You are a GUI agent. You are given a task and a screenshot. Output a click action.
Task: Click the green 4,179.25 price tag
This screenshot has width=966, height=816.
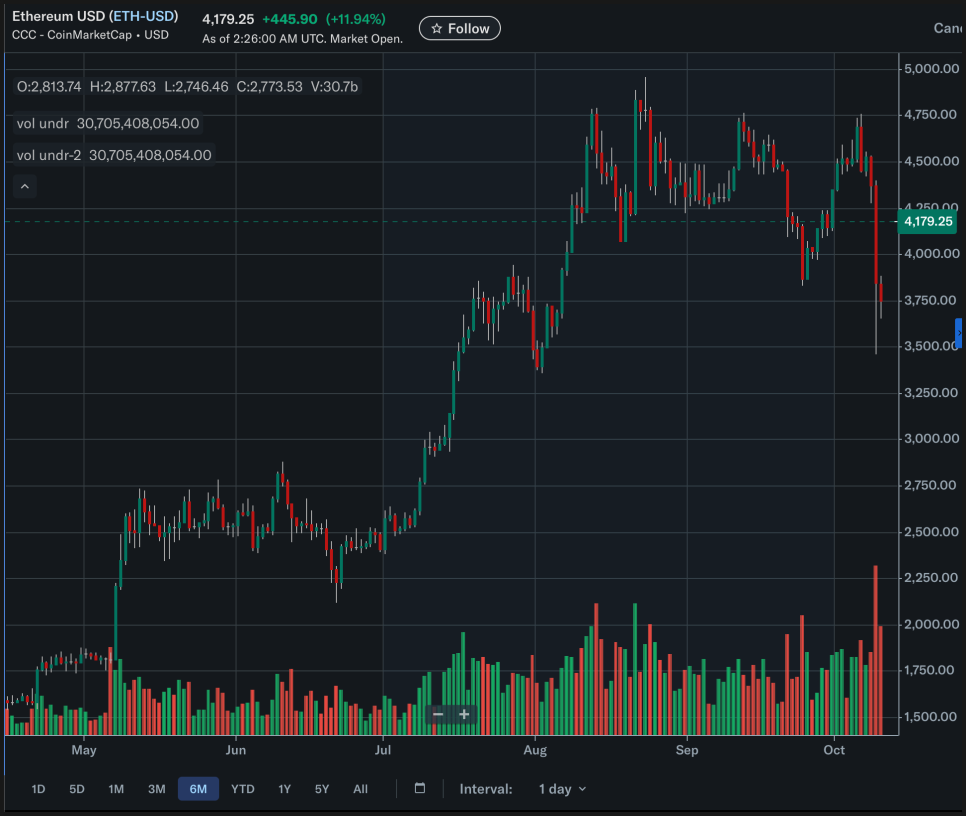pos(927,222)
